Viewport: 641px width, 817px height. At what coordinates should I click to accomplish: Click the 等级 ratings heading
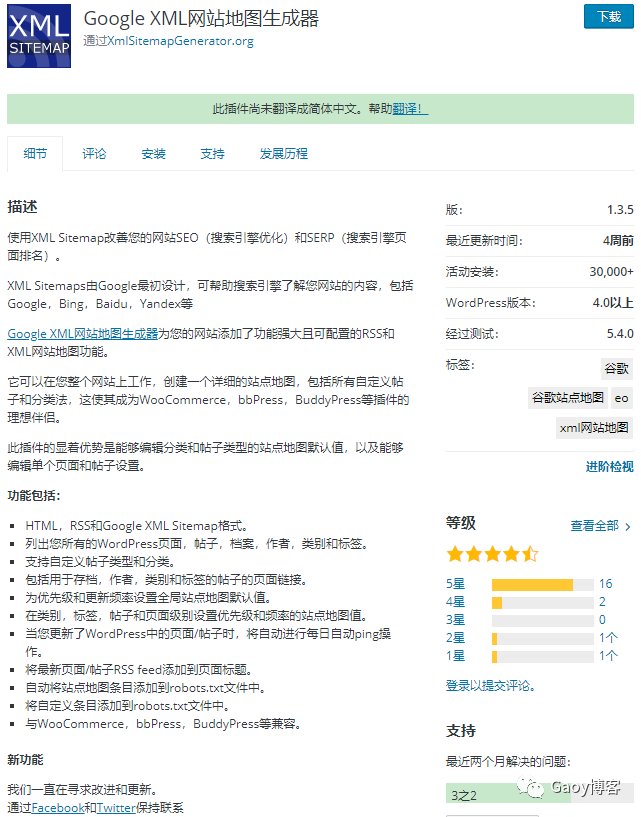click(461, 523)
